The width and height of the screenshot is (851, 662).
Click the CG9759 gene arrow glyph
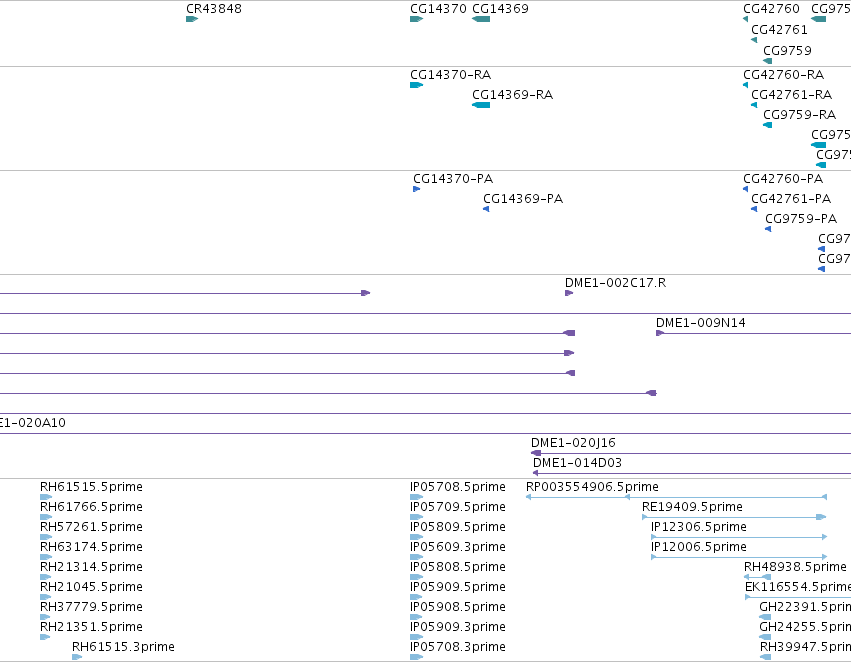767,61
